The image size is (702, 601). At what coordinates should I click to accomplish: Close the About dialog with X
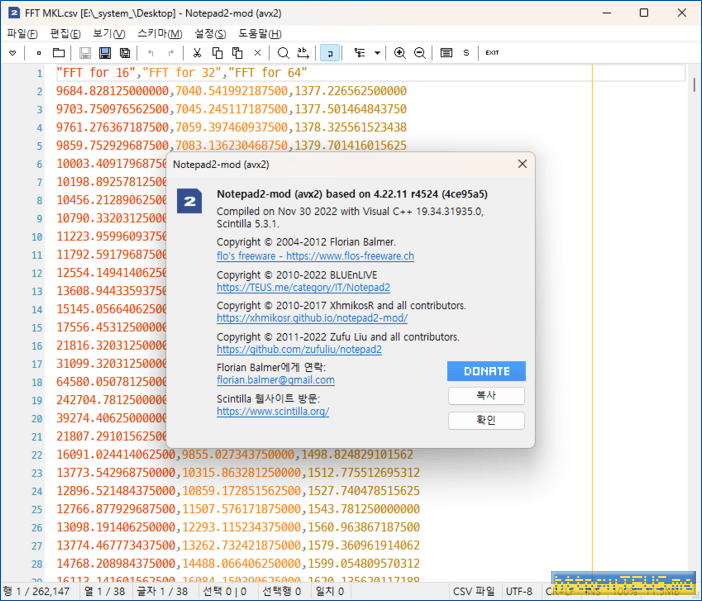pyautogui.click(x=522, y=164)
